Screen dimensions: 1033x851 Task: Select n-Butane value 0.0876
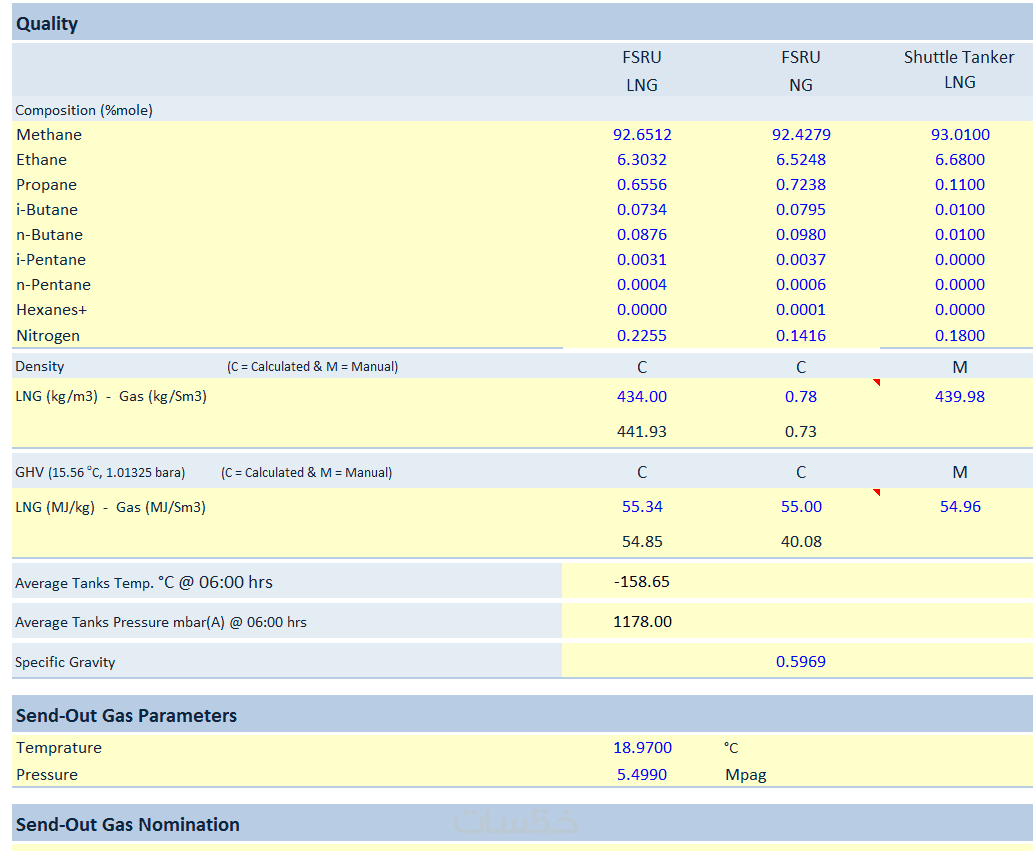(642, 234)
